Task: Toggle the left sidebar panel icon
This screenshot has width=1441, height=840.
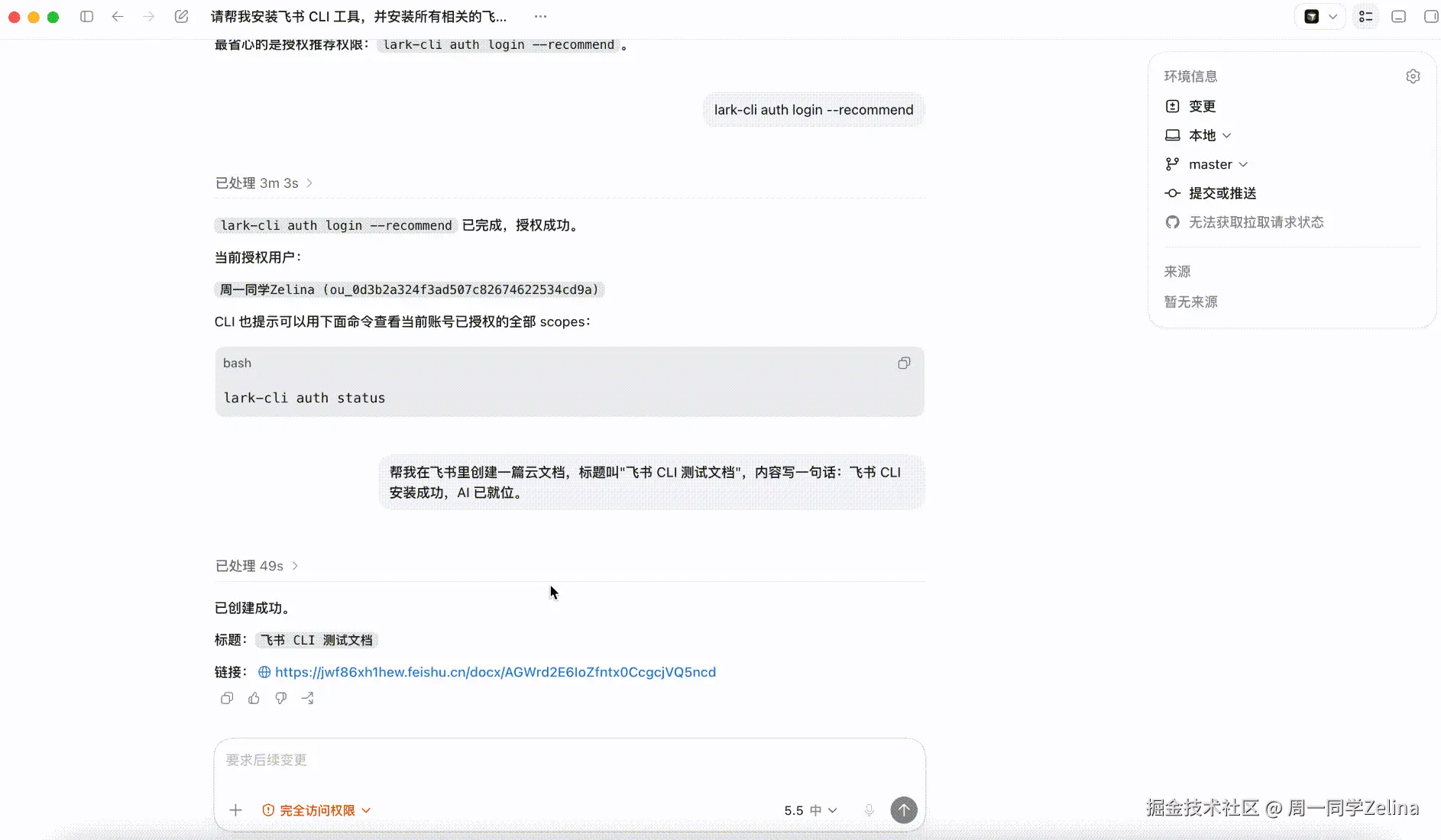Action: point(87,16)
